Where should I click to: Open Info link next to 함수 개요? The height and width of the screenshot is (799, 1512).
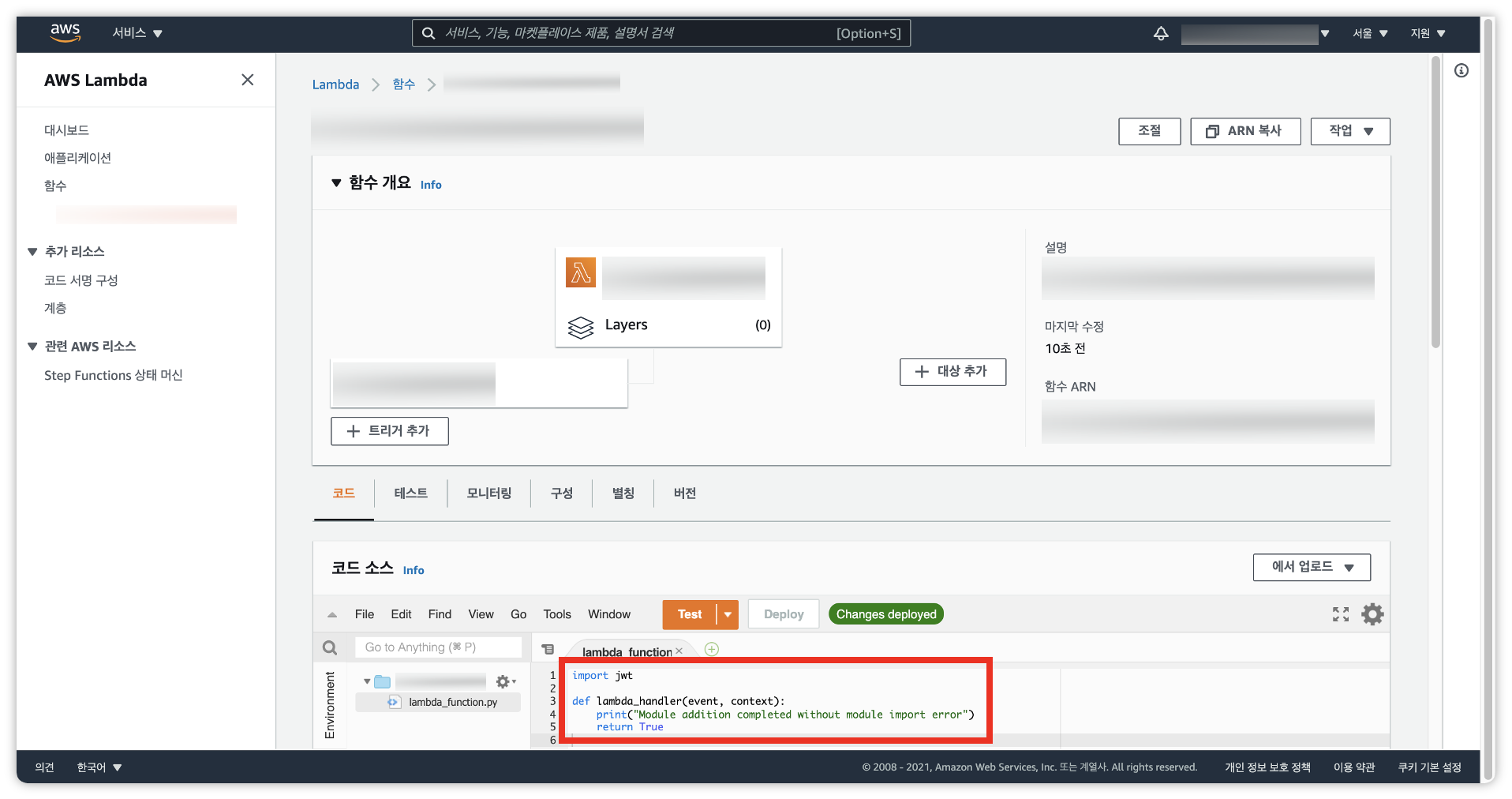point(431,185)
